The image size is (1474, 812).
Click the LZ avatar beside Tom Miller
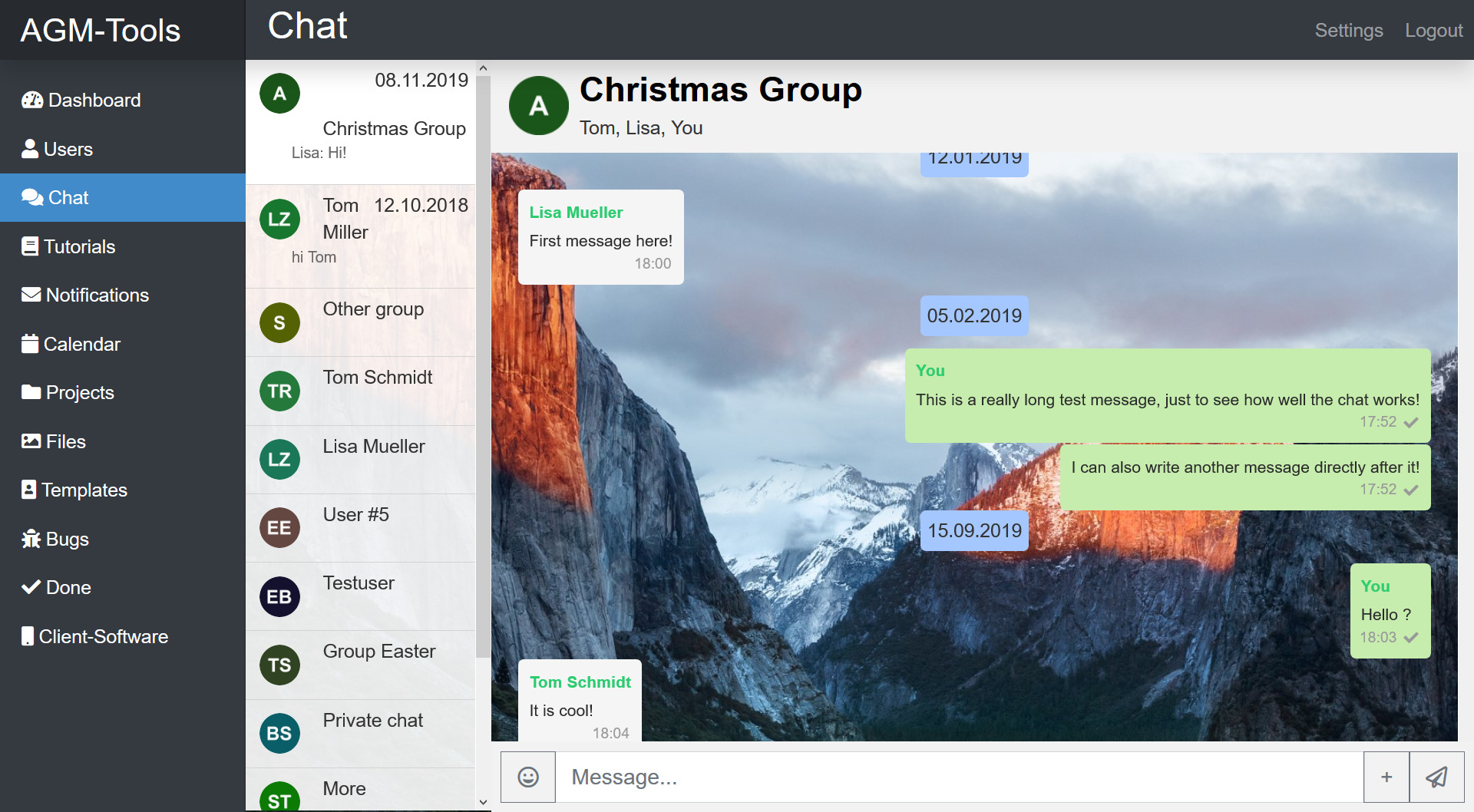pyautogui.click(x=279, y=220)
